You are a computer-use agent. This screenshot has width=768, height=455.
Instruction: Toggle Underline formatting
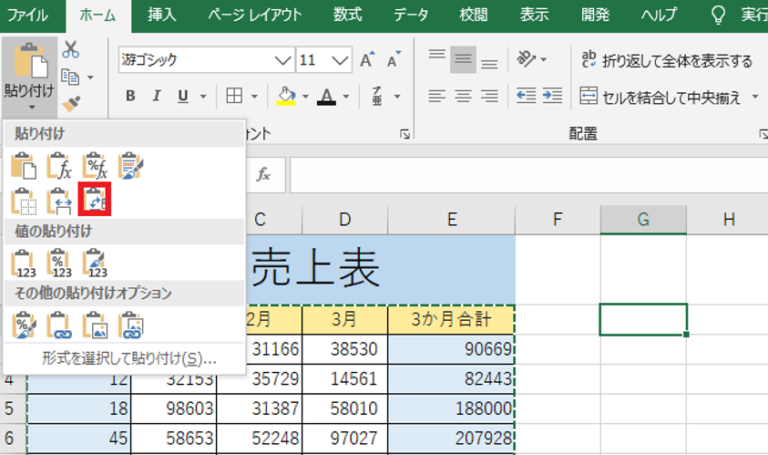[x=183, y=96]
